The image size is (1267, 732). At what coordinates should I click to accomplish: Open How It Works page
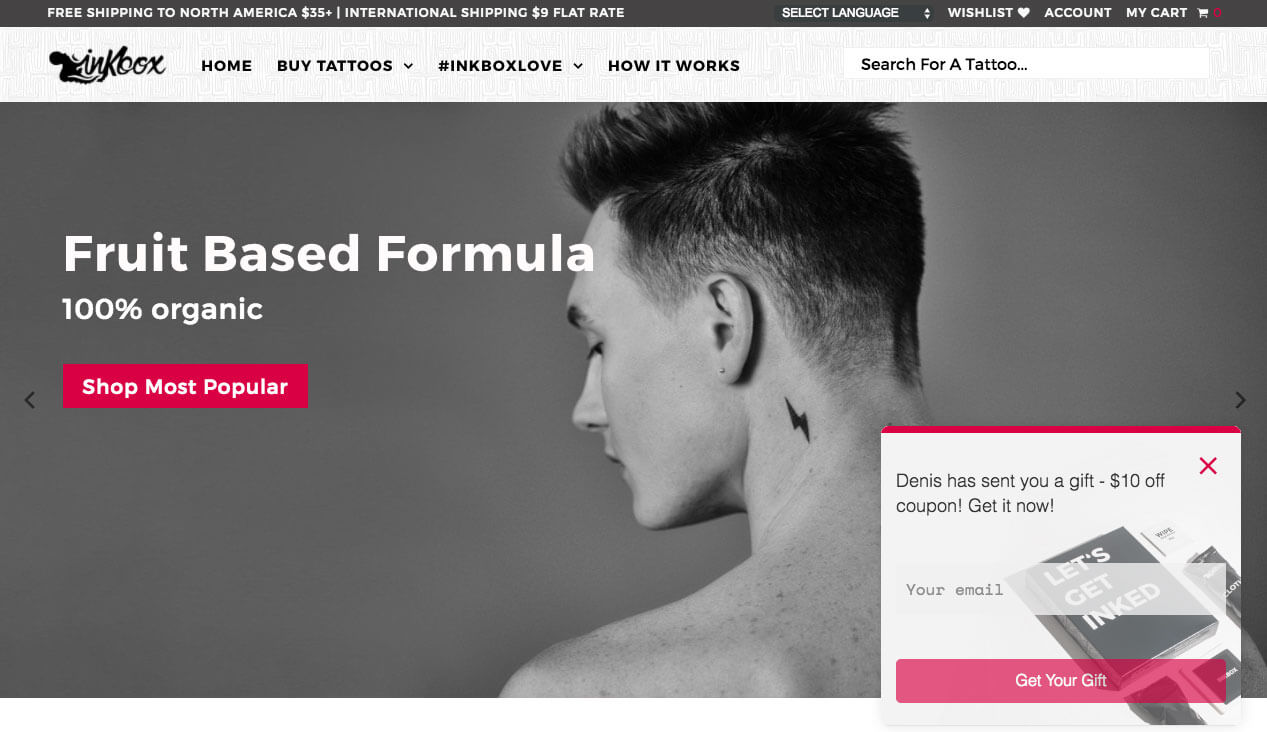pos(674,66)
